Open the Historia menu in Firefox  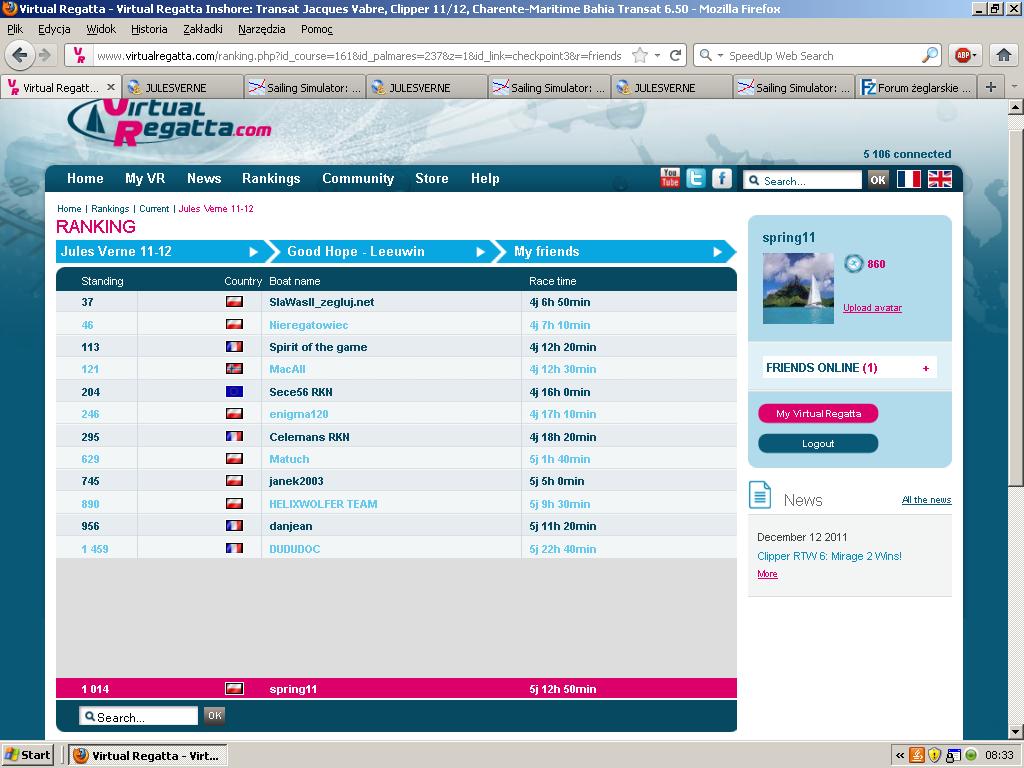click(149, 29)
